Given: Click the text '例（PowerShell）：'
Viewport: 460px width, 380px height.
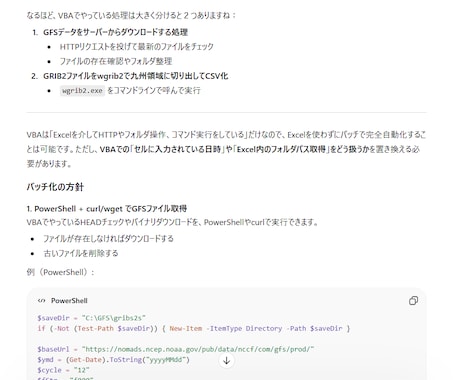Looking at the screenshot, I should pyautogui.click(x=60, y=272).
